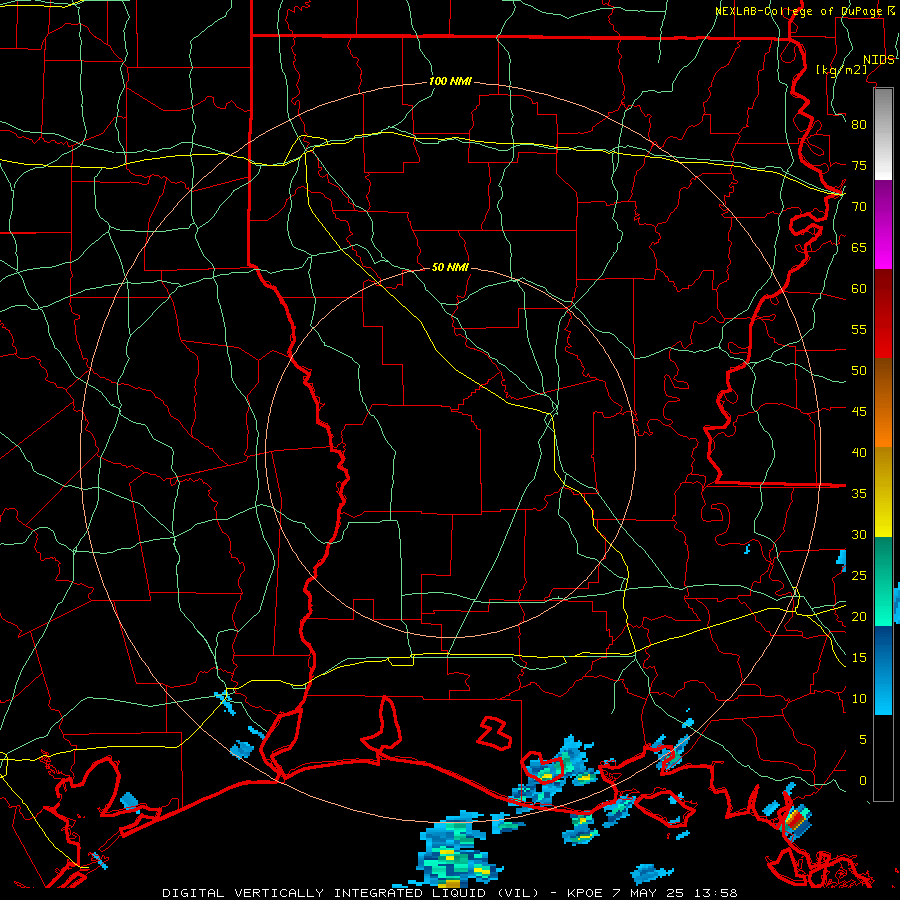Pick the green-teal segment of the color bar

(x=883, y=581)
